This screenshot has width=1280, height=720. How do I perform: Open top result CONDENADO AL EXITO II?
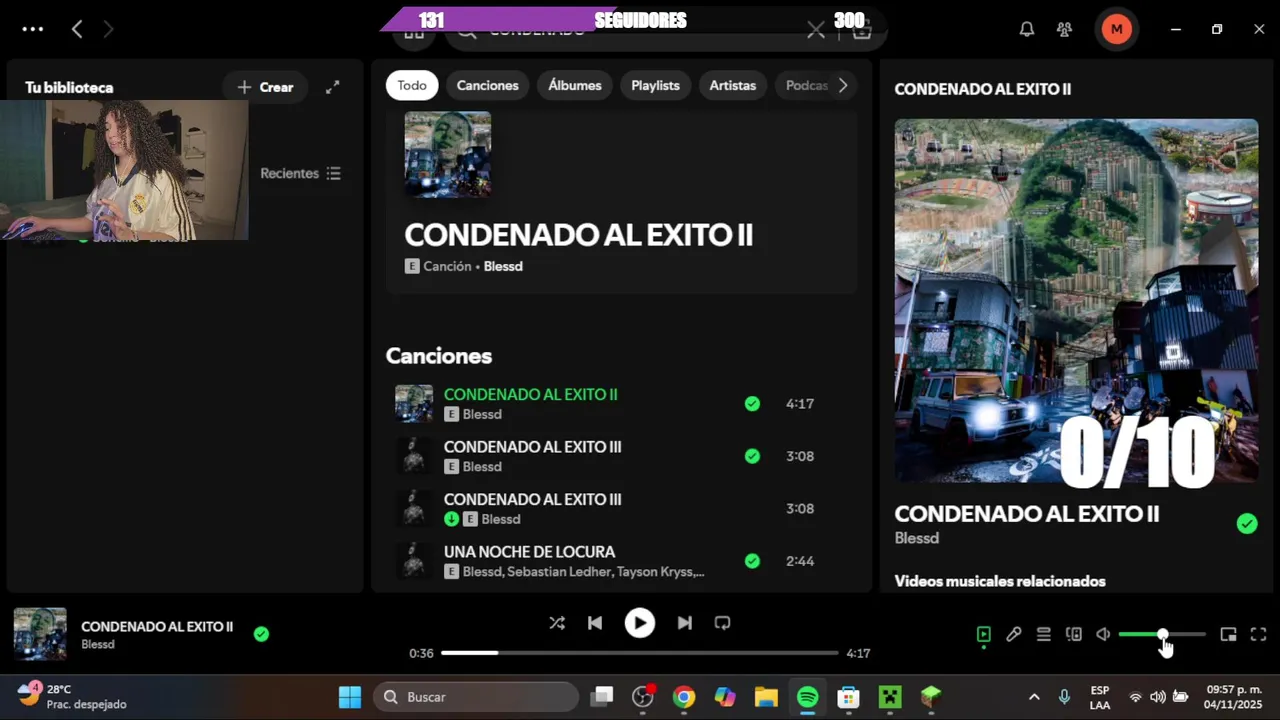(x=578, y=235)
